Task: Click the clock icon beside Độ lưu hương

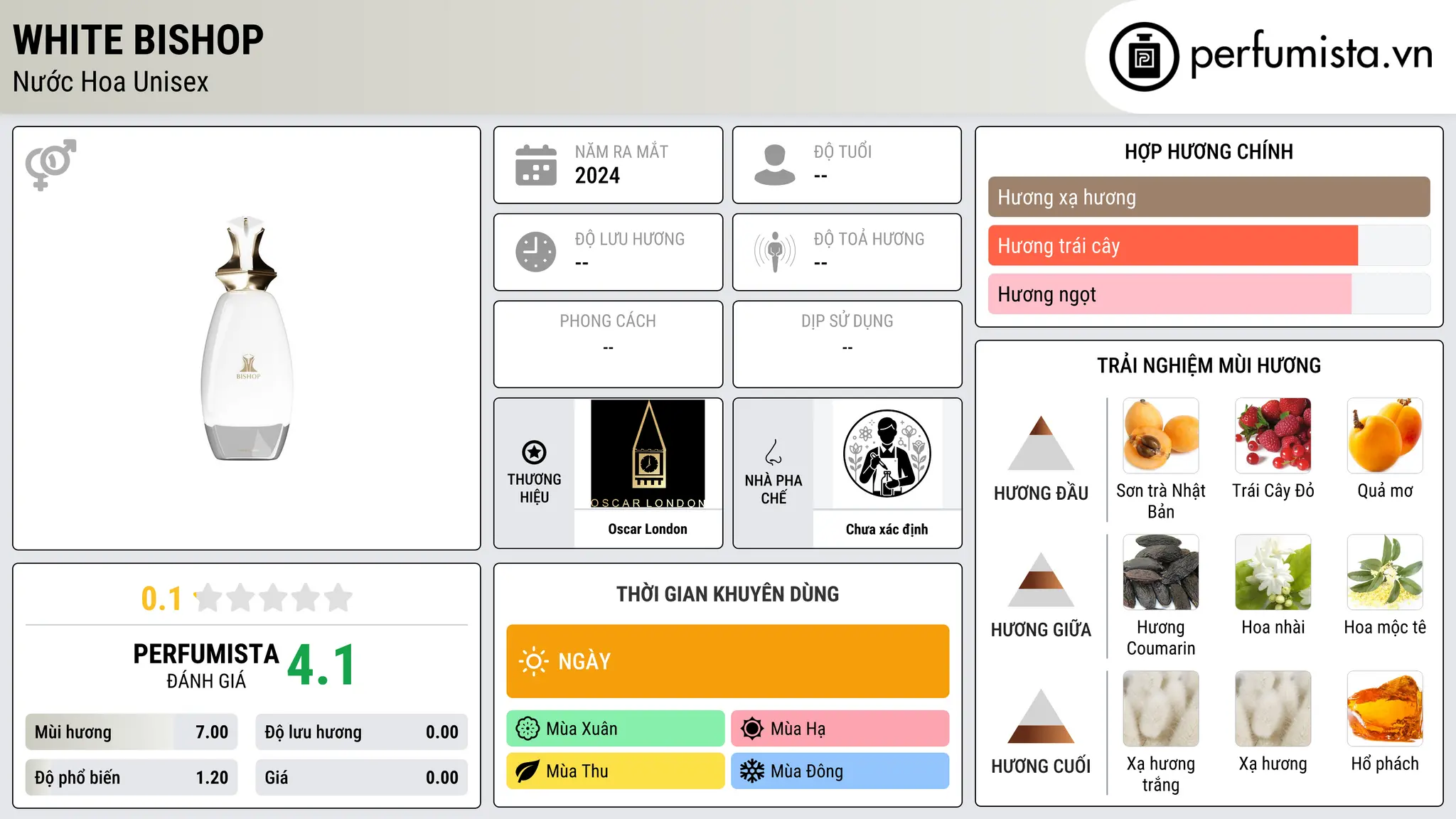Action: (x=535, y=252)
